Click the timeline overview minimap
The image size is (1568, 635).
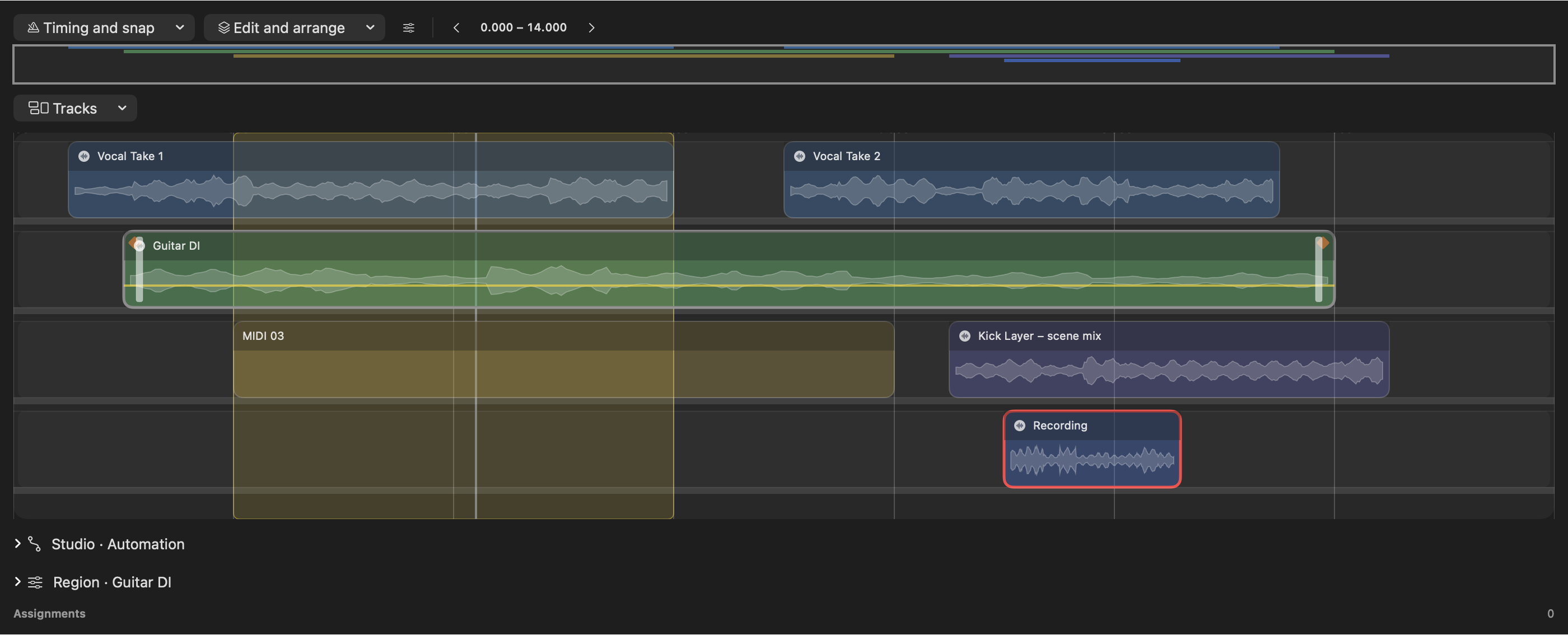tap(783, 64)
